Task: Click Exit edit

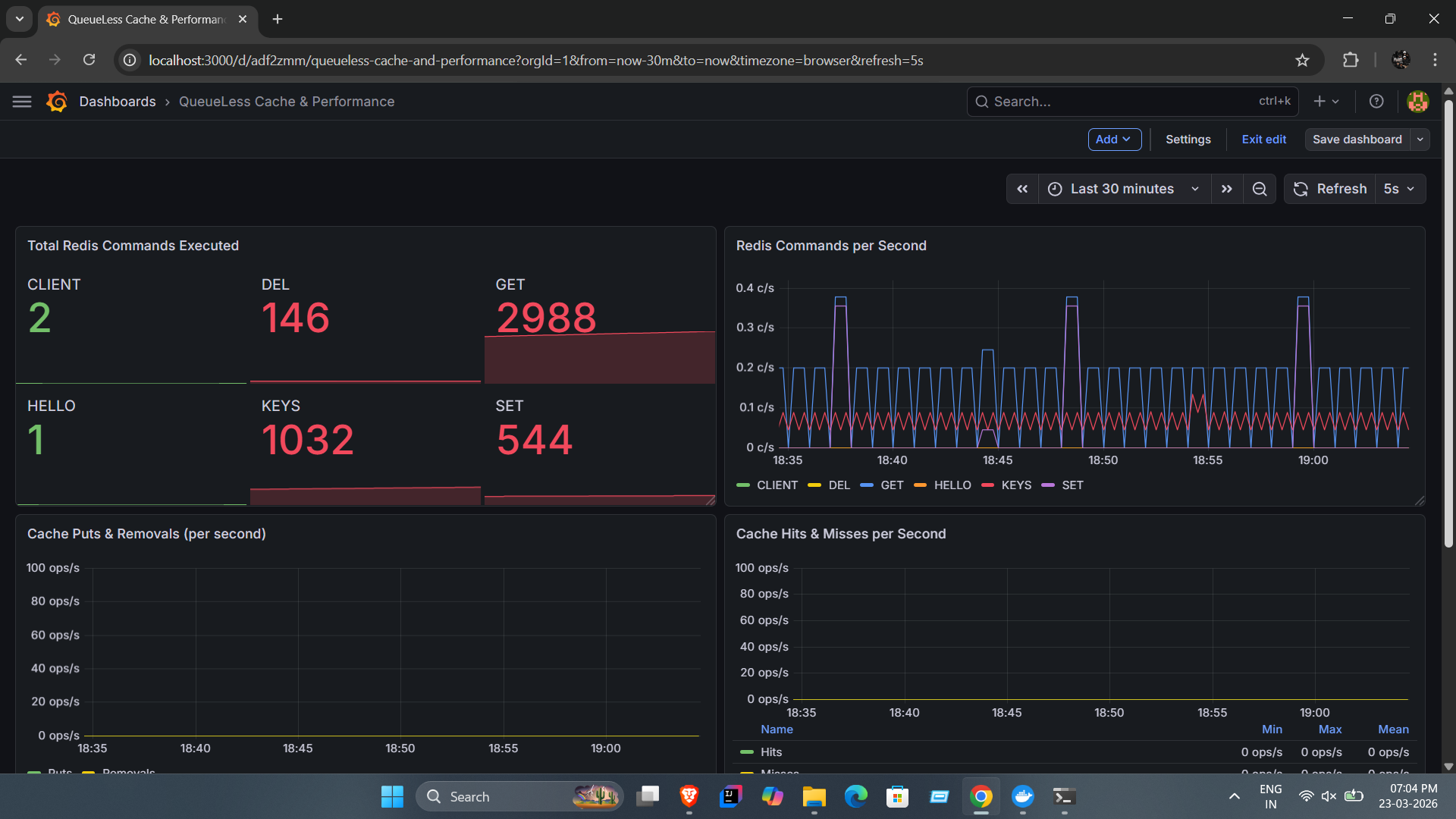Action: pyautogui.click(x=1263, y=140)
